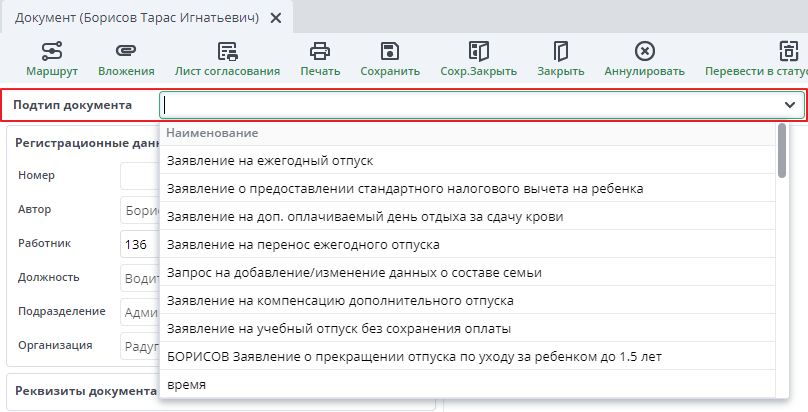The height and width of the screenshot is (412, 808).
Task: Click the Работник field showing 136
Action: click(140, 244)
